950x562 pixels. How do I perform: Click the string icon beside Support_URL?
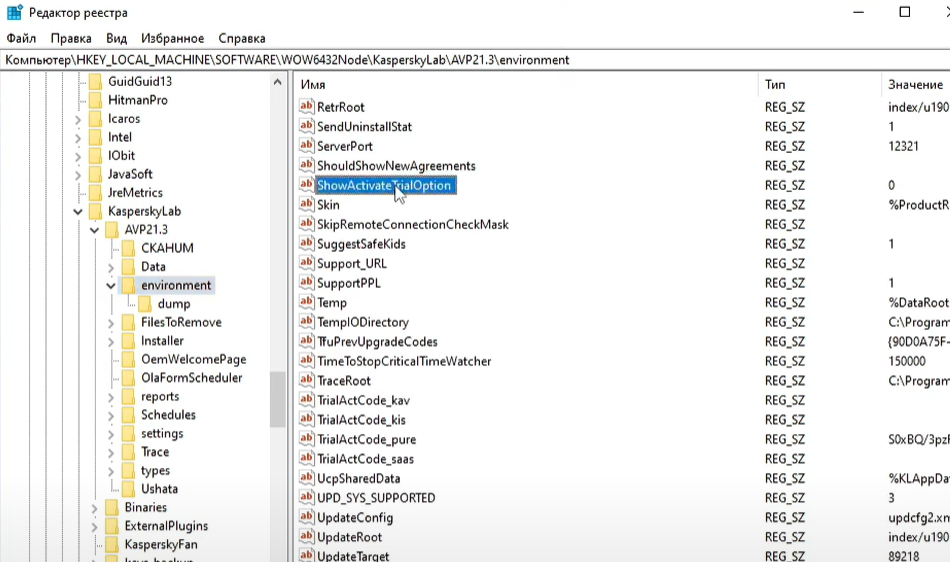[307, 263]
